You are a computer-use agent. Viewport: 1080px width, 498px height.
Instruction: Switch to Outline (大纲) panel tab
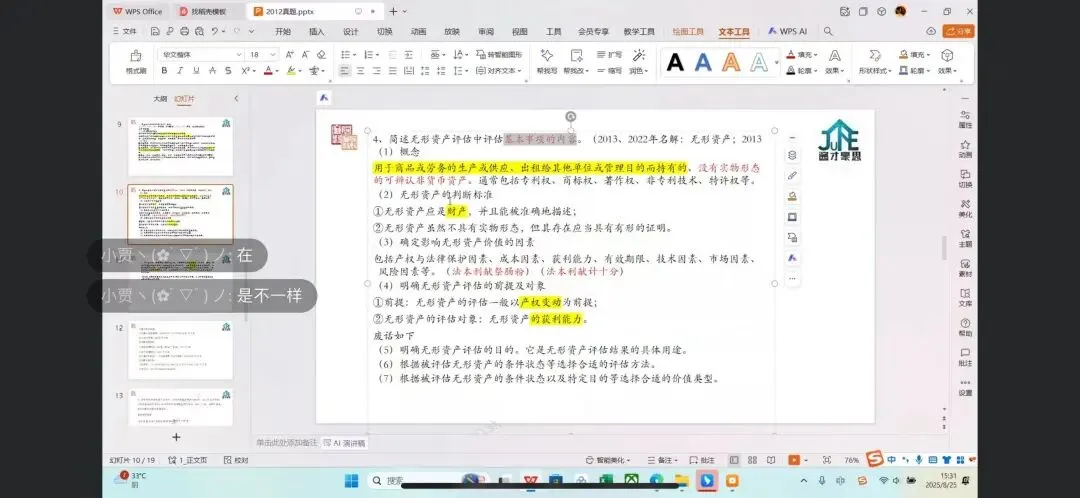coord(160,98)
